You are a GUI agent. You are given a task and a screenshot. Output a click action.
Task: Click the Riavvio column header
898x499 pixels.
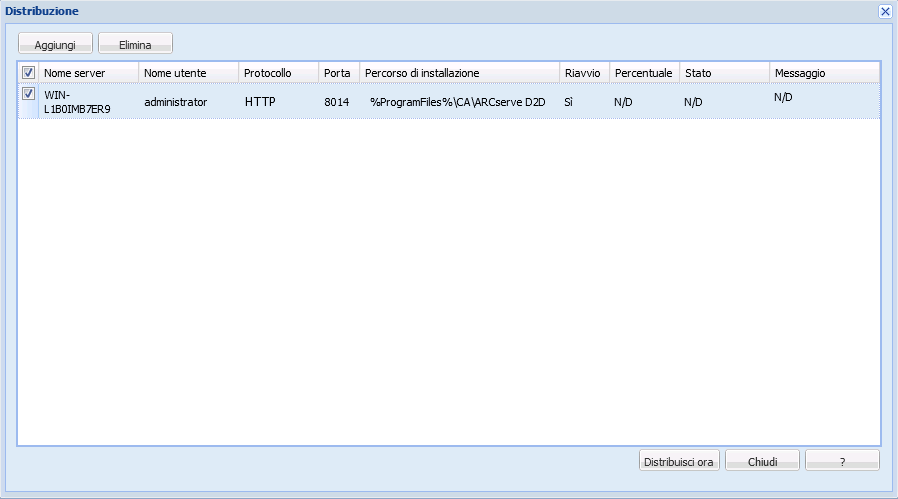click(585, 73)
